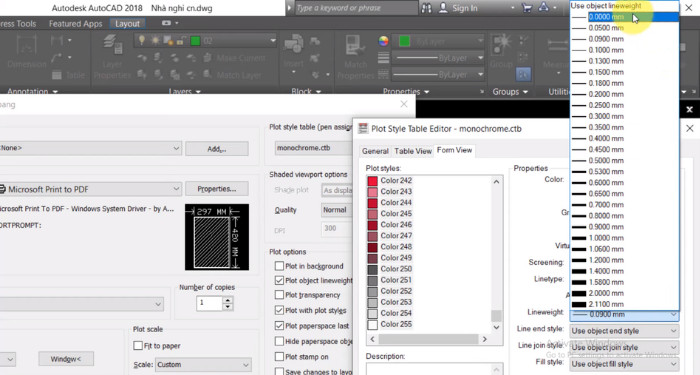Expand the Annotation panel arrow
The width and height of the screenshot is (700, 375).
pos(55,92)
